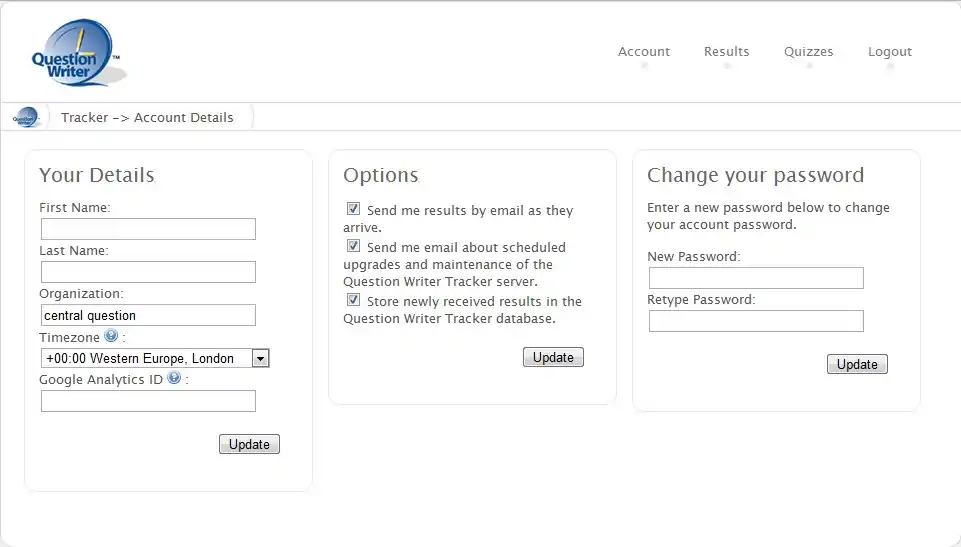Click Update button under Your Details
The width and height of the screenshot is (961, 547).
pyautogui.click(x=249, y=444)
